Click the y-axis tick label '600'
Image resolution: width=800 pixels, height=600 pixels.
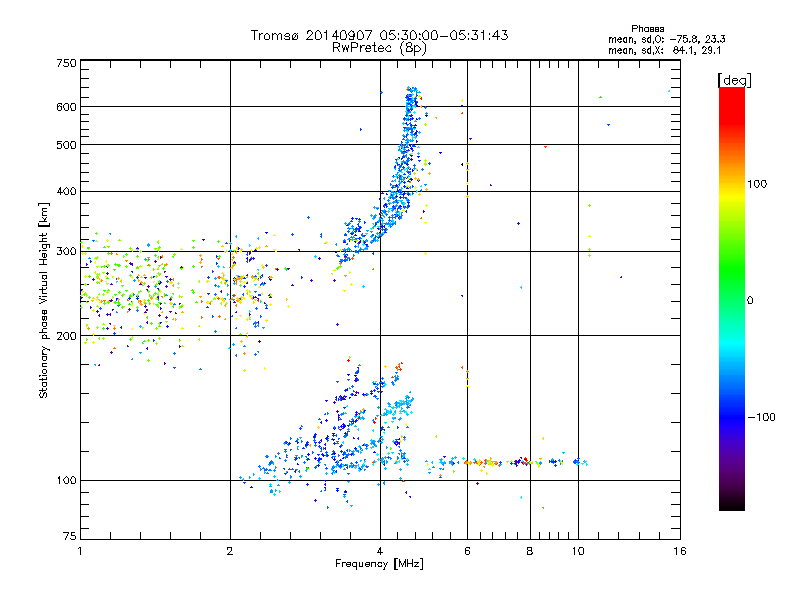(66, 107)
